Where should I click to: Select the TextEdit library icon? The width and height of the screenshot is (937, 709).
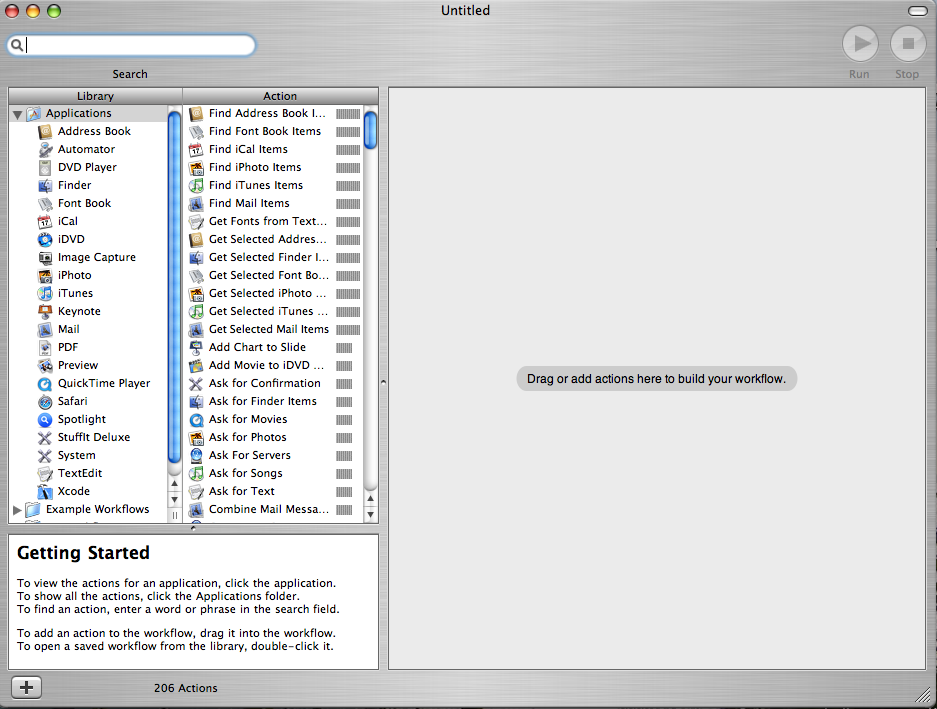pyautogui.click(x=45, y=473)
